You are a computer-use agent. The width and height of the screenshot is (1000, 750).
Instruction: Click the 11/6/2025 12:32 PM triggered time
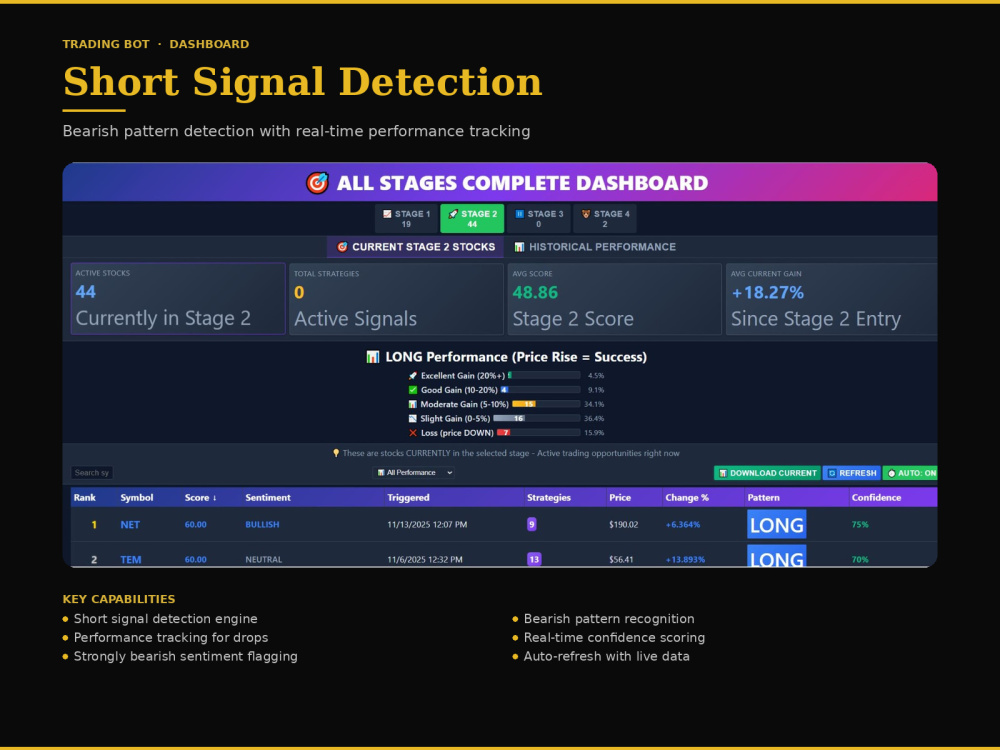point(425,559)
